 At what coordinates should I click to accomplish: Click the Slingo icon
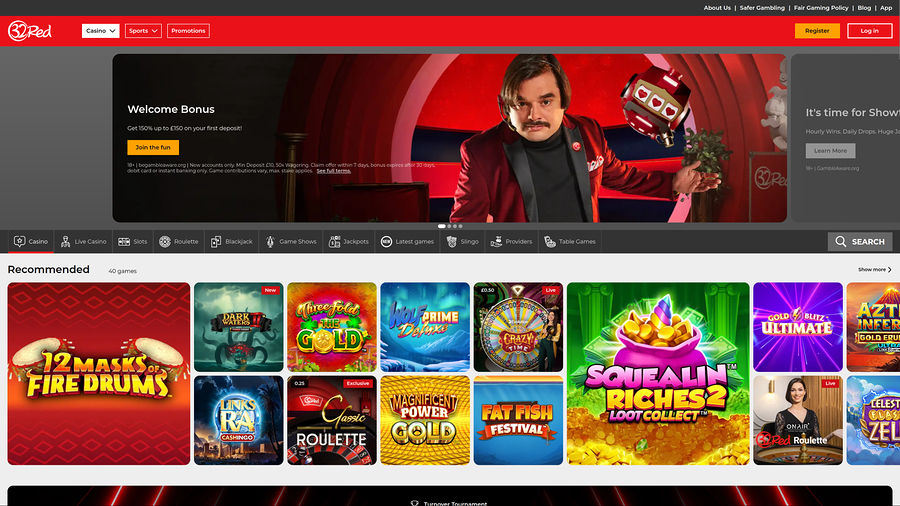pyautogui.click(x=452, y=242)
